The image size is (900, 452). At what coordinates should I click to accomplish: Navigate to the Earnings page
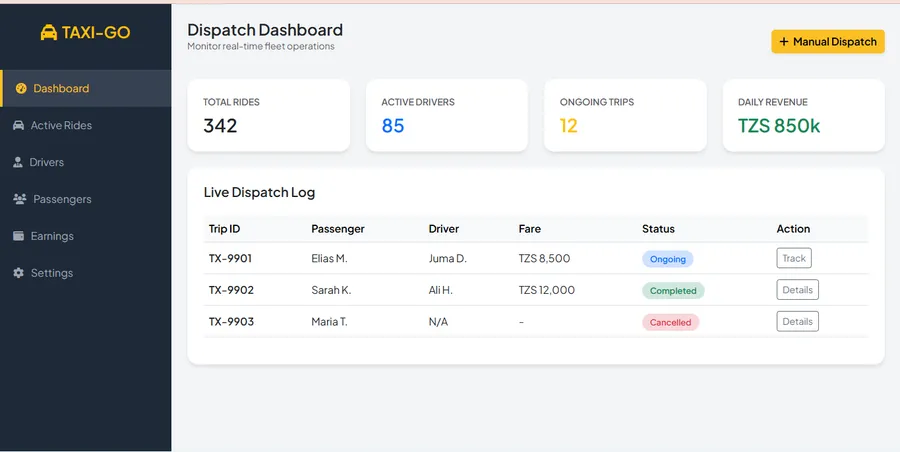(x=86, y=235)
